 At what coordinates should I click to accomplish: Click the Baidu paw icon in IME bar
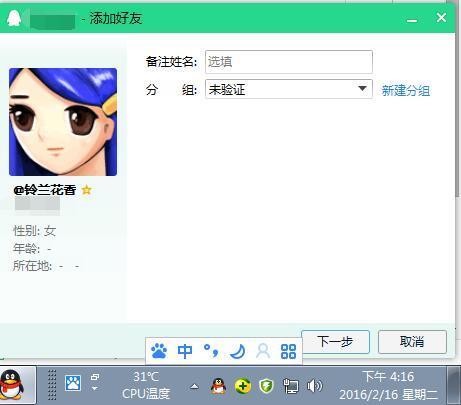click(159, 351)
